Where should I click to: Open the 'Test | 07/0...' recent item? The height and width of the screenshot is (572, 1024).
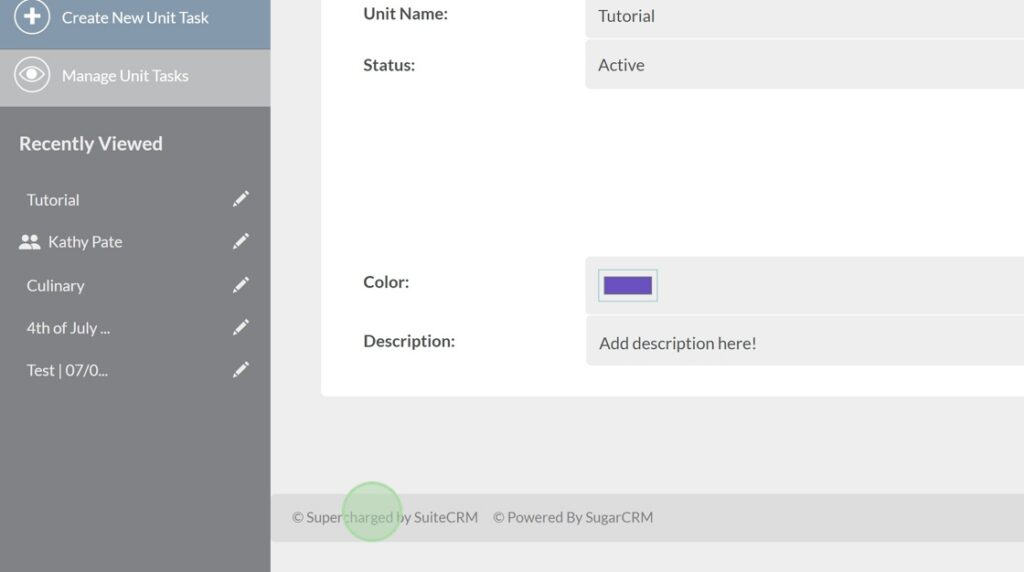point(67,370)
